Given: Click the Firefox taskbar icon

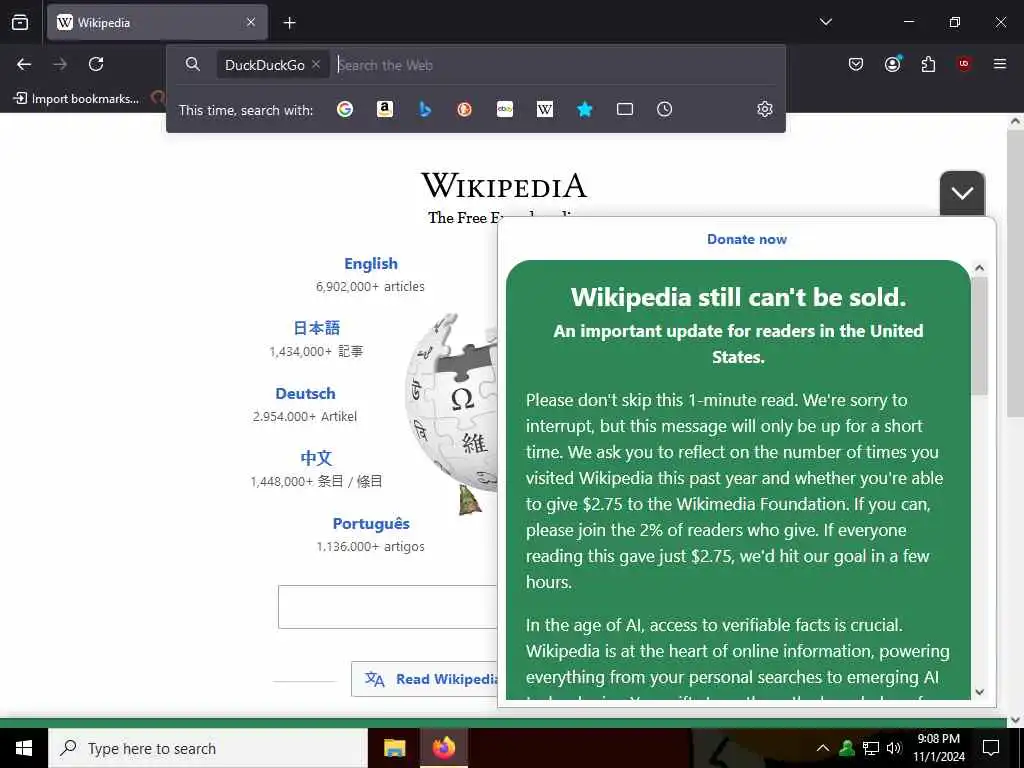Looking at the screenshot, I should click(x=443, y=748).
